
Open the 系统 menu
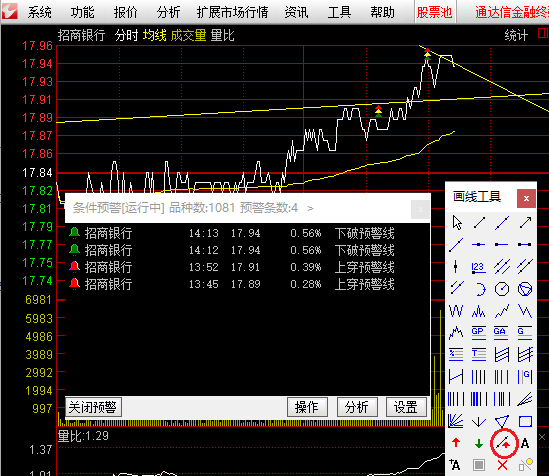point(40,13)
